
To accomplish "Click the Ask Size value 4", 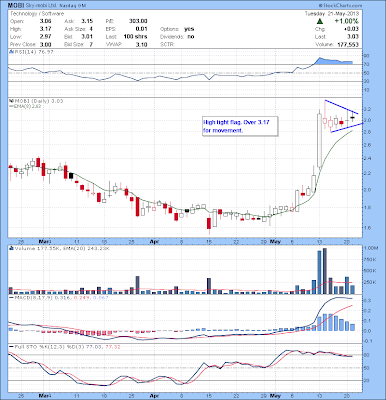I will click(x=91, y=29).
